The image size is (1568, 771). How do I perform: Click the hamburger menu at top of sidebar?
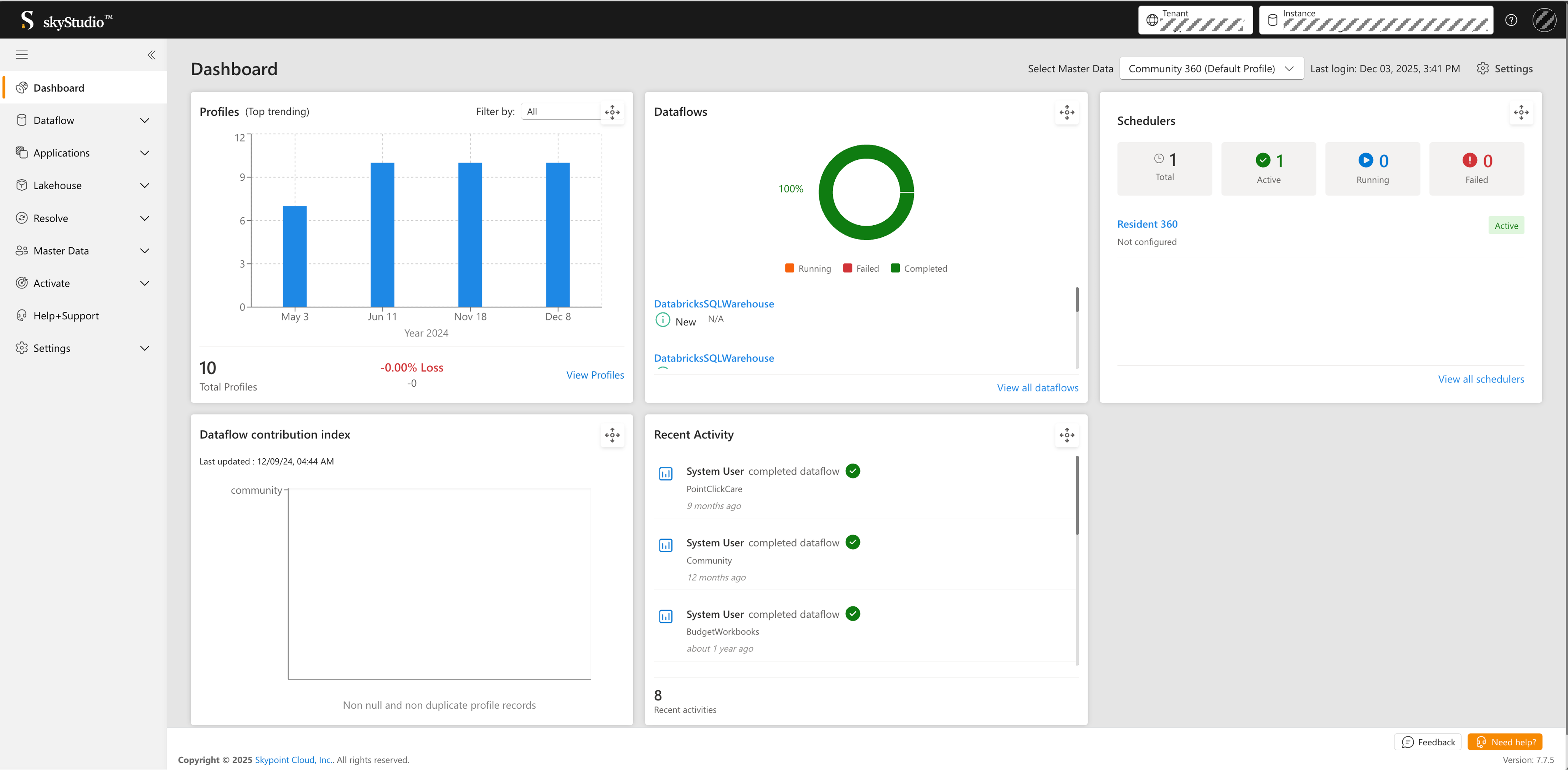[21, 55]
